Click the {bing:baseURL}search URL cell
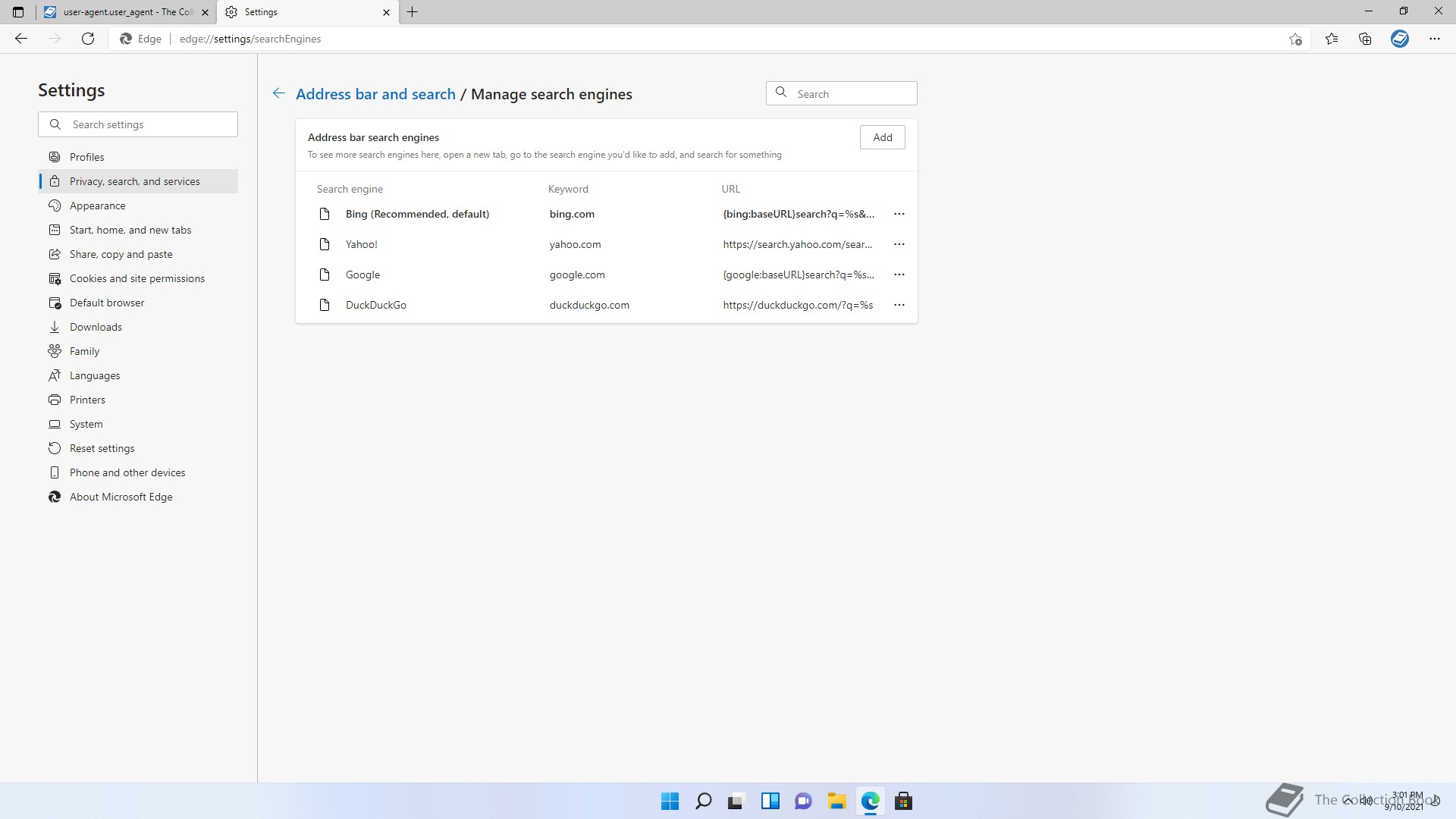This screenshot has width=1456, height=819. coord(799,214)
